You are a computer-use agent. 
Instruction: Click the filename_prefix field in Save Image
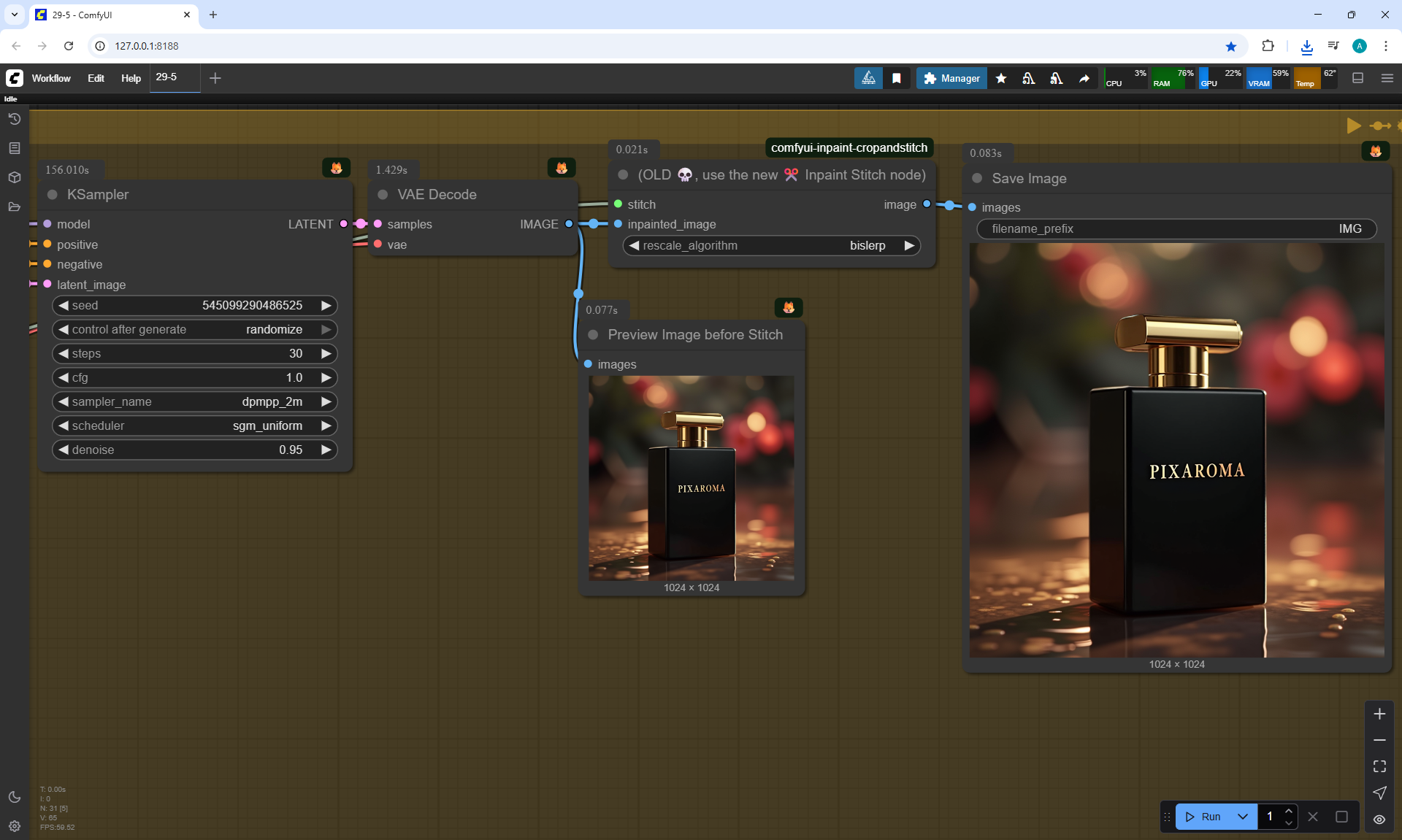tap(1176, 228)
